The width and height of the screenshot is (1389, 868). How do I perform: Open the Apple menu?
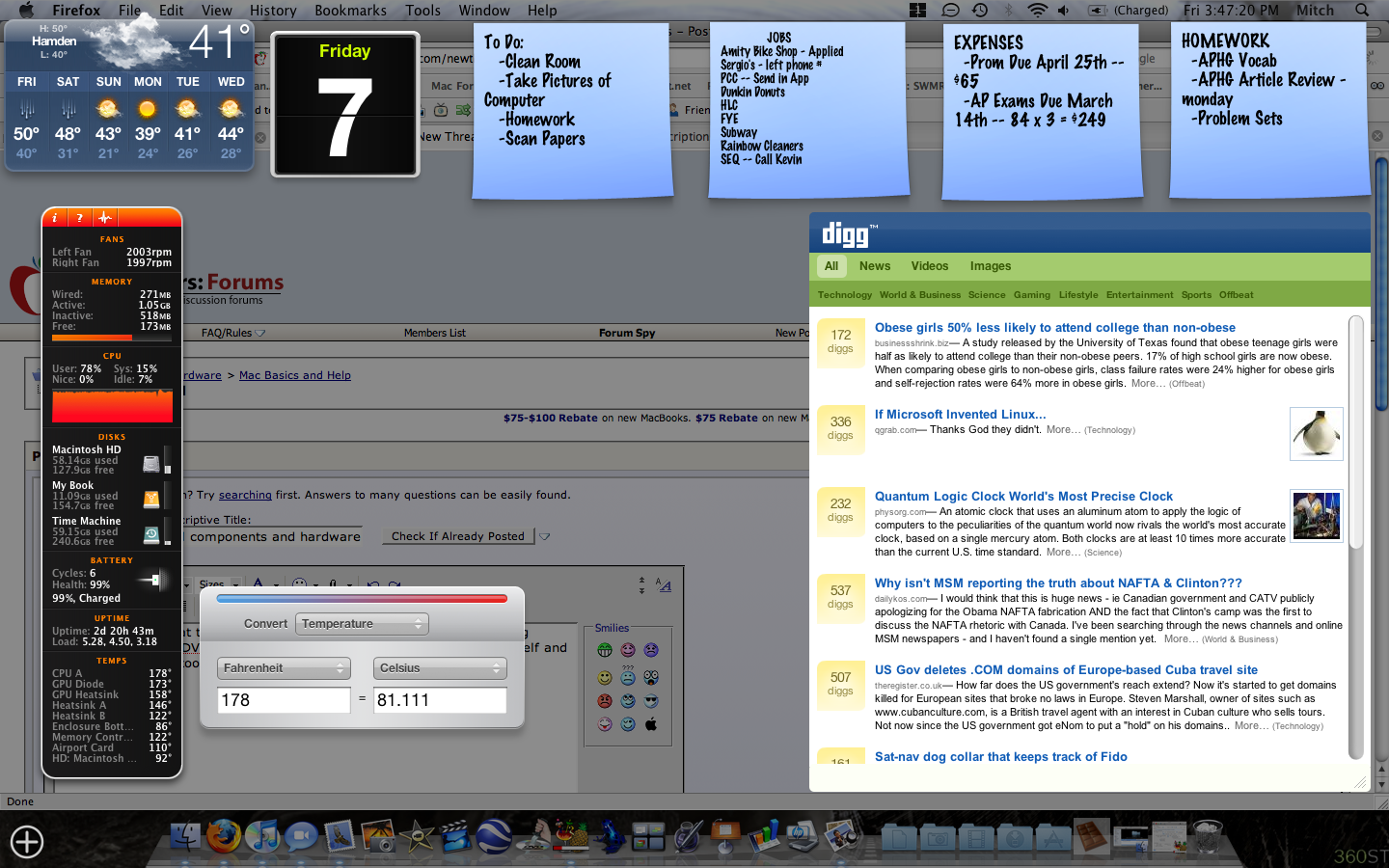[26, 10]
